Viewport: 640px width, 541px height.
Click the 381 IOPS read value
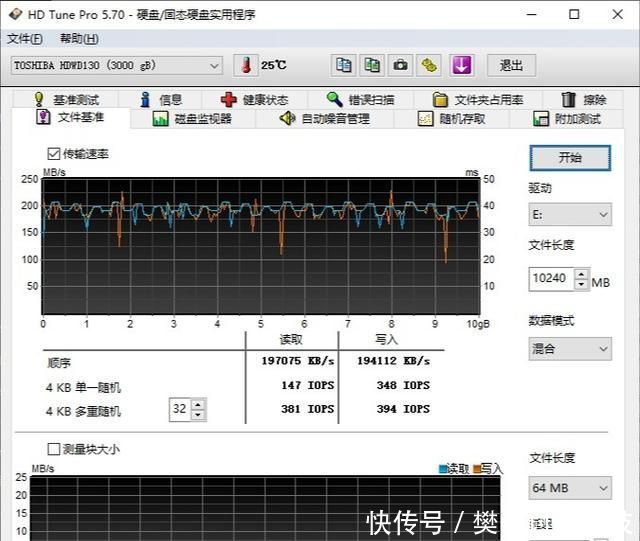308,409
